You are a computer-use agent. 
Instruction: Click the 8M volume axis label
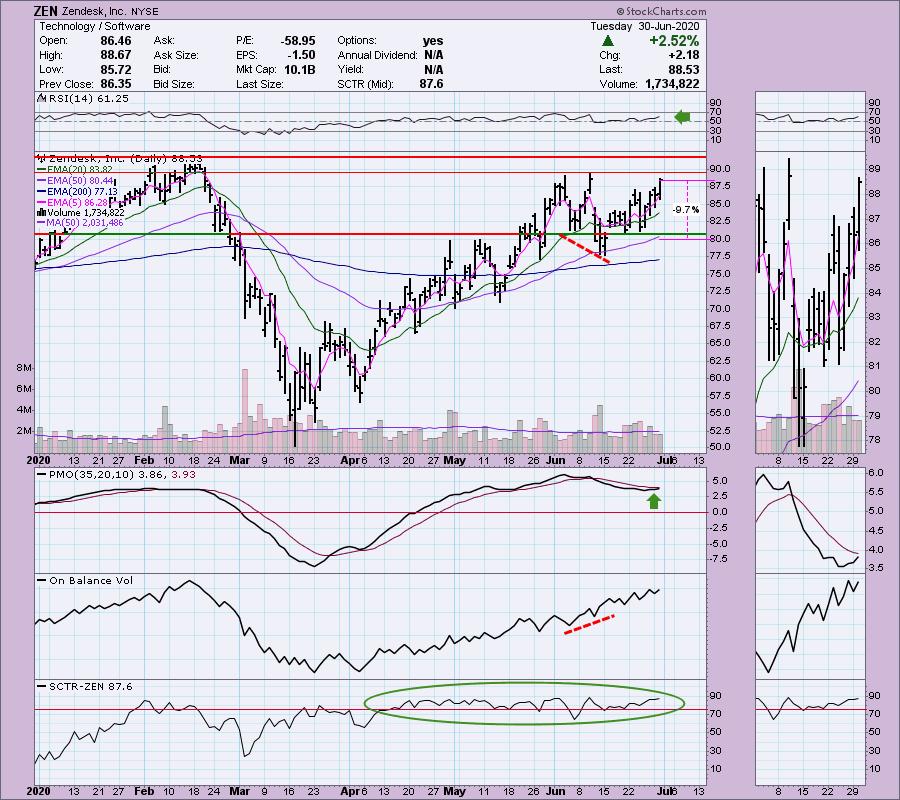pyautogui.click(x=24, y=368)
